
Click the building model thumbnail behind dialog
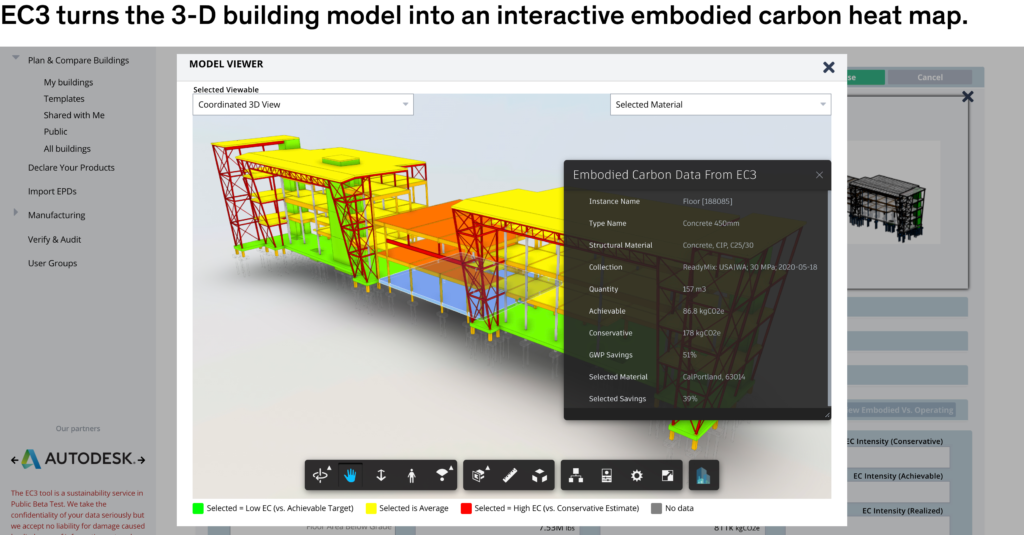point(887,208)
